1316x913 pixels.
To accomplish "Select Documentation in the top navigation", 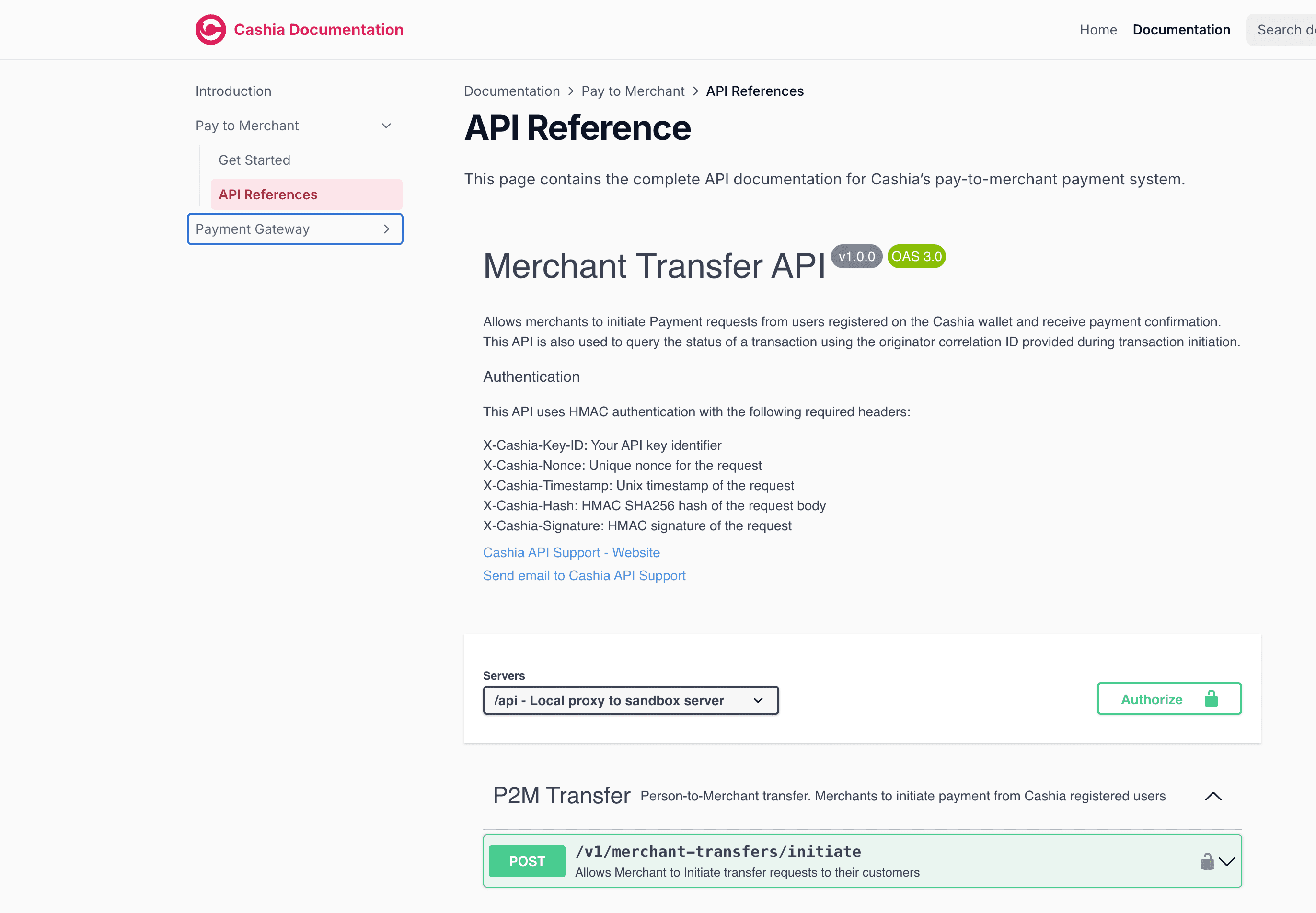I will [x=1181, y=29].
